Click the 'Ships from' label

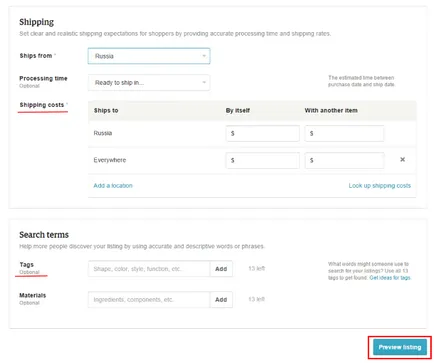(36, 56)
